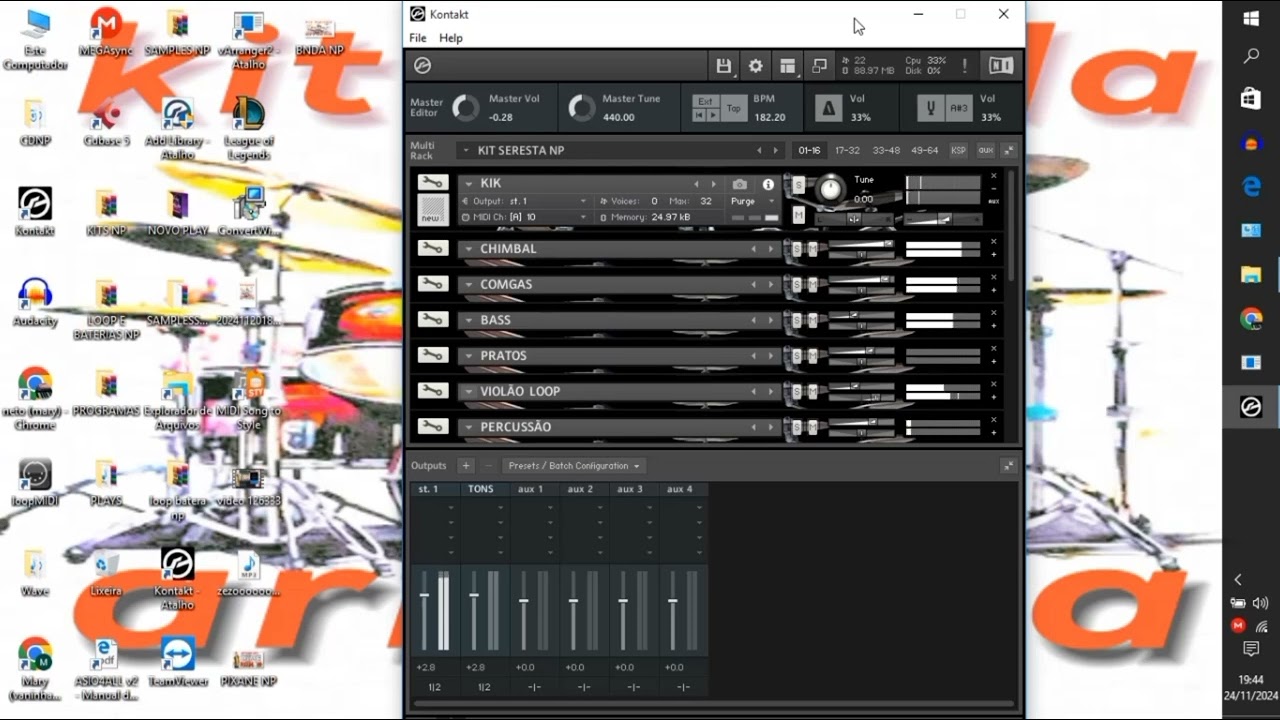The height and width of the screenshot is (720, 1280).
Task: Open the KSP multi script editor
Action: point(958,150)
